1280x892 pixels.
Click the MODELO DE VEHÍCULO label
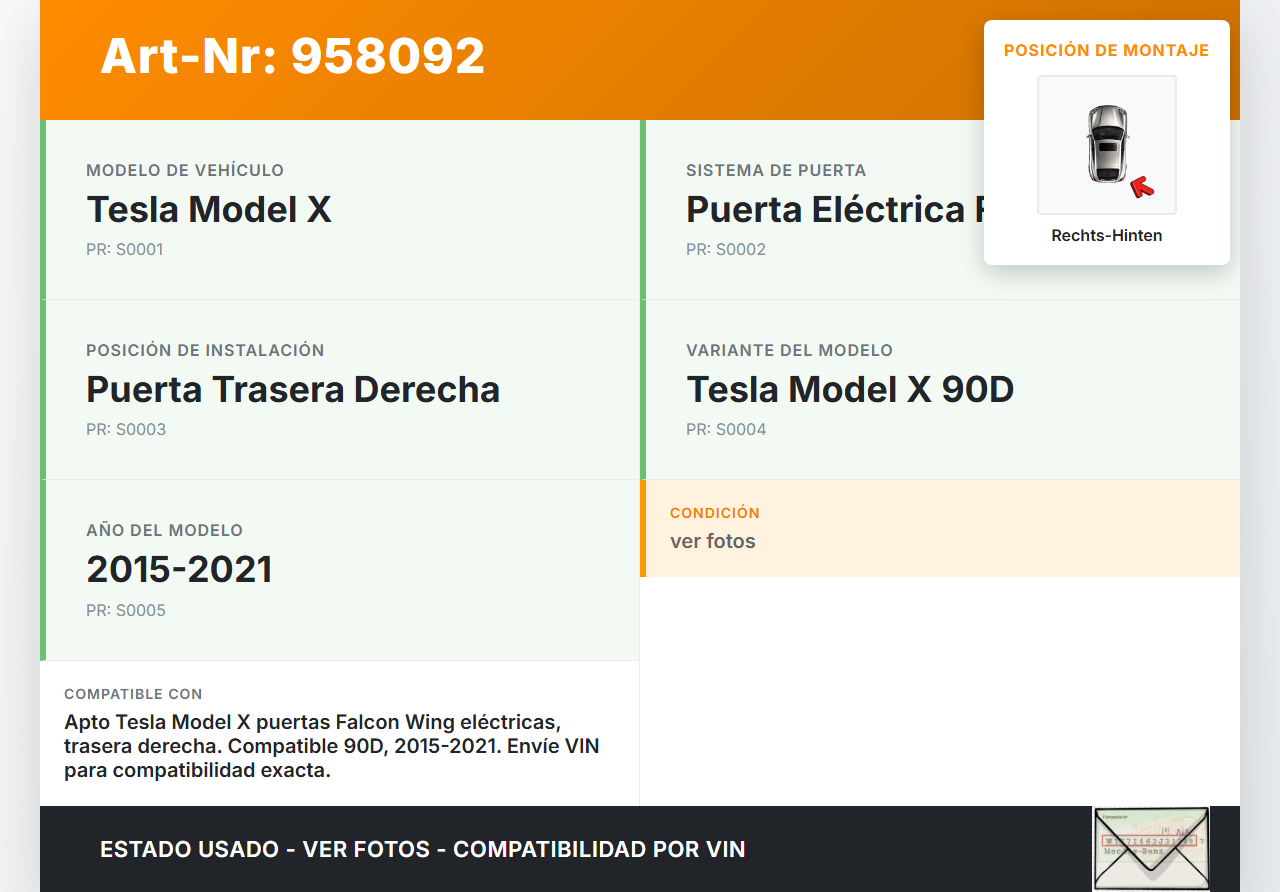click(185, 171)
